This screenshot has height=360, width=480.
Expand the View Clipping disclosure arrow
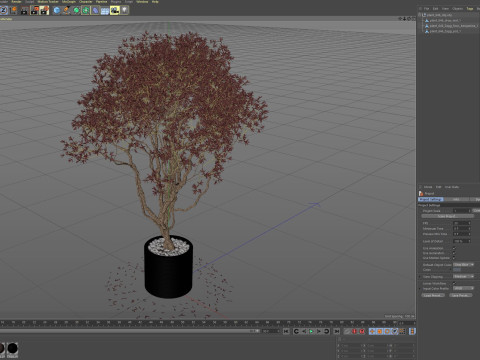tap(420, 277)
